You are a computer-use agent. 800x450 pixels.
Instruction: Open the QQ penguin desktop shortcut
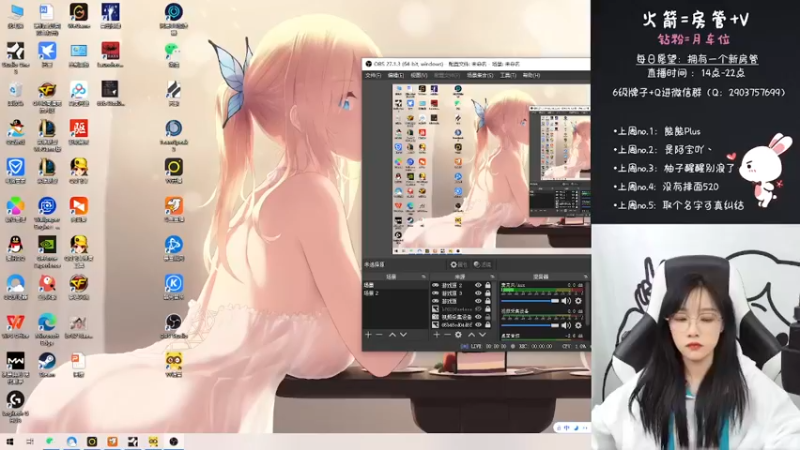pos(15,248)
